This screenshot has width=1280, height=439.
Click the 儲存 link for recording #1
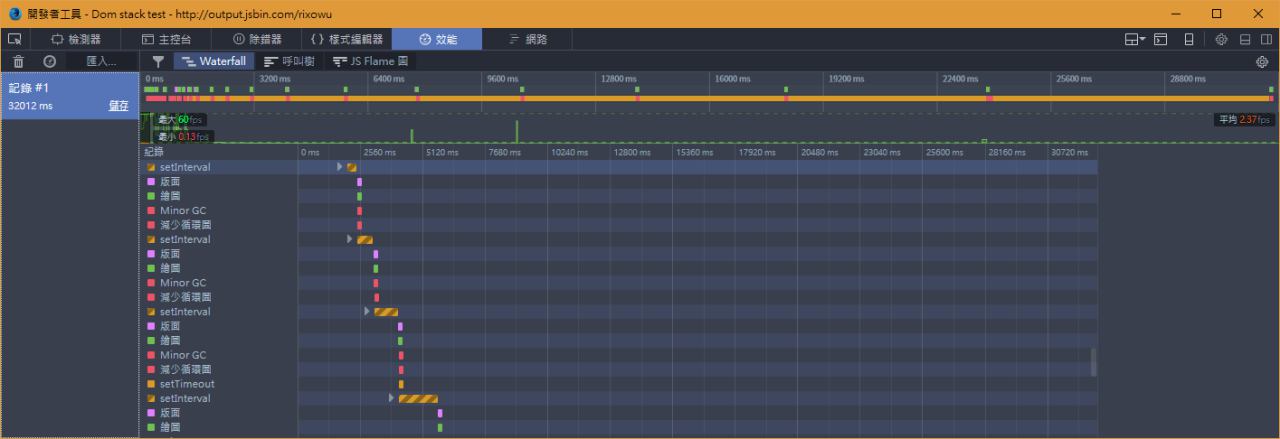pyautogui.click(x=118, y=105)
